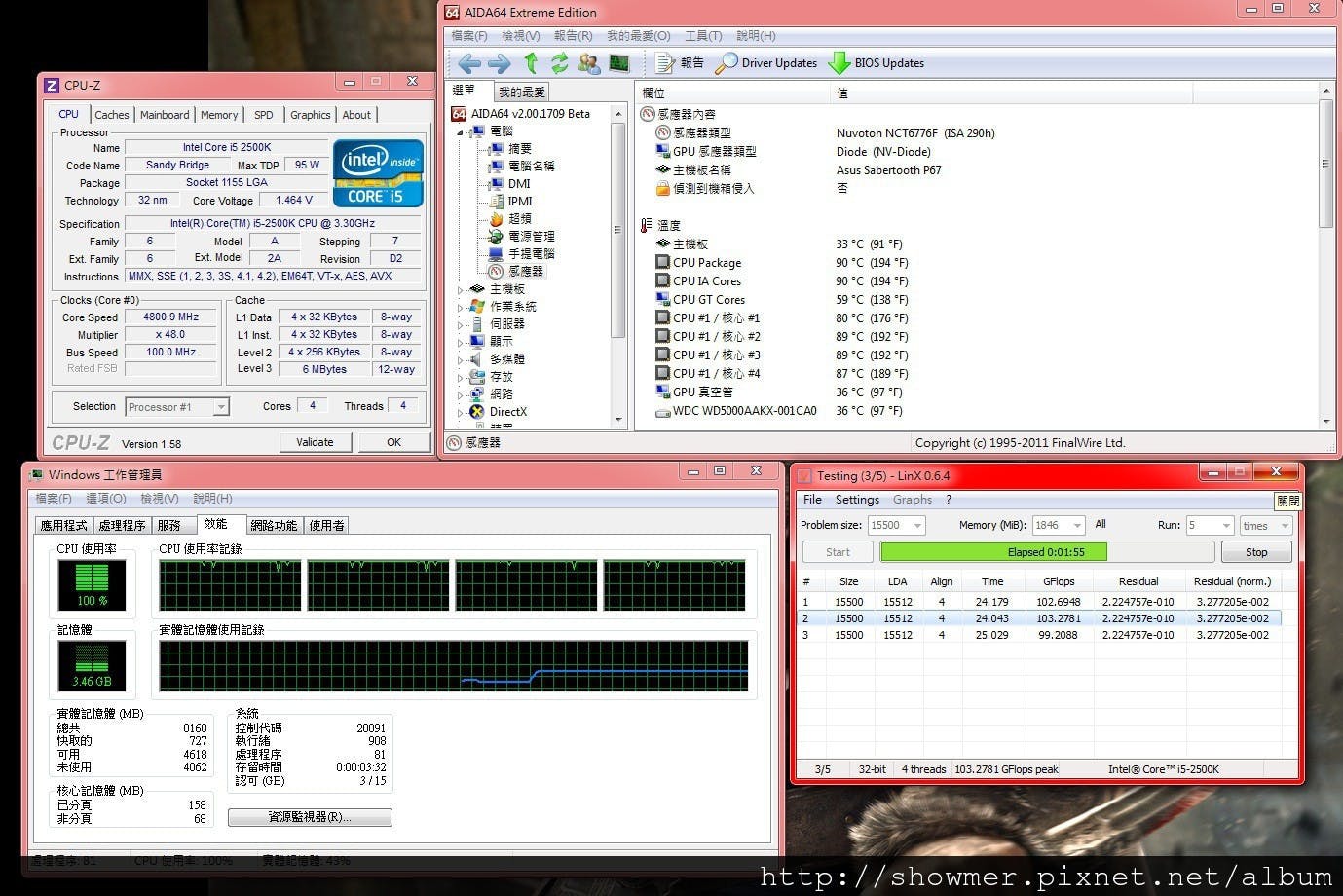Click GFlops column header in LinX
Viewport: 1343px width, 896px height.
click(x=1059, y=581)
